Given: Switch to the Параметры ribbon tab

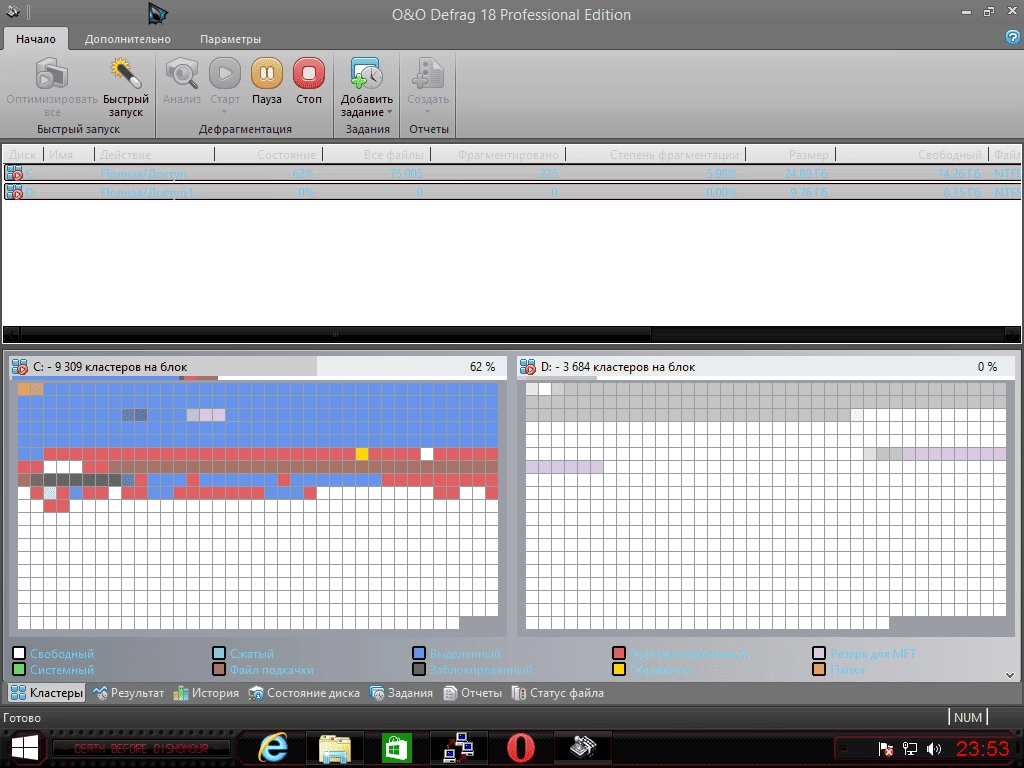Looking at the screenshot, I should 230,39.
